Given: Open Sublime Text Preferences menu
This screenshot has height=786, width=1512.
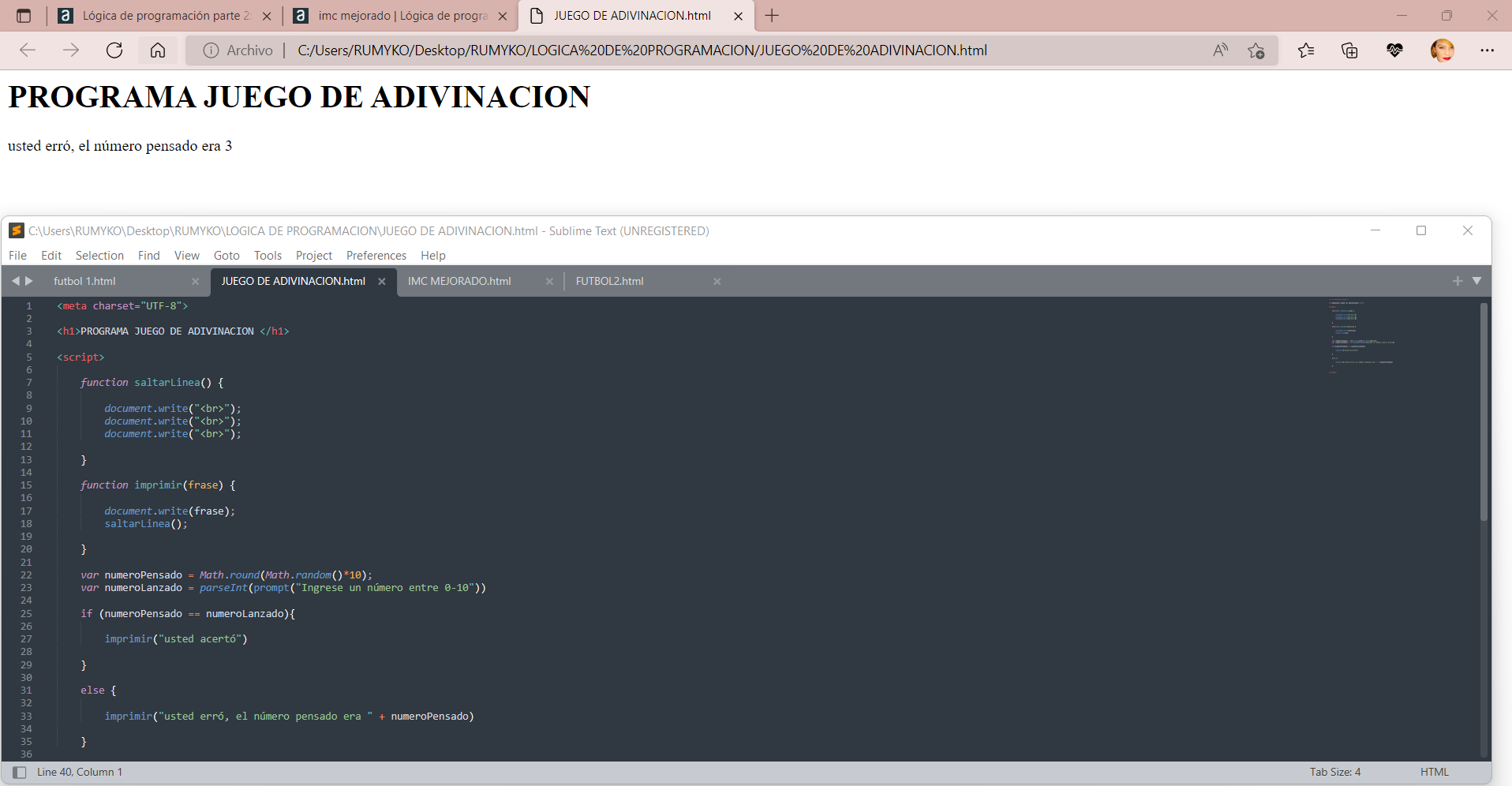Looking at the screenshot, I should [x=376, y=255].
